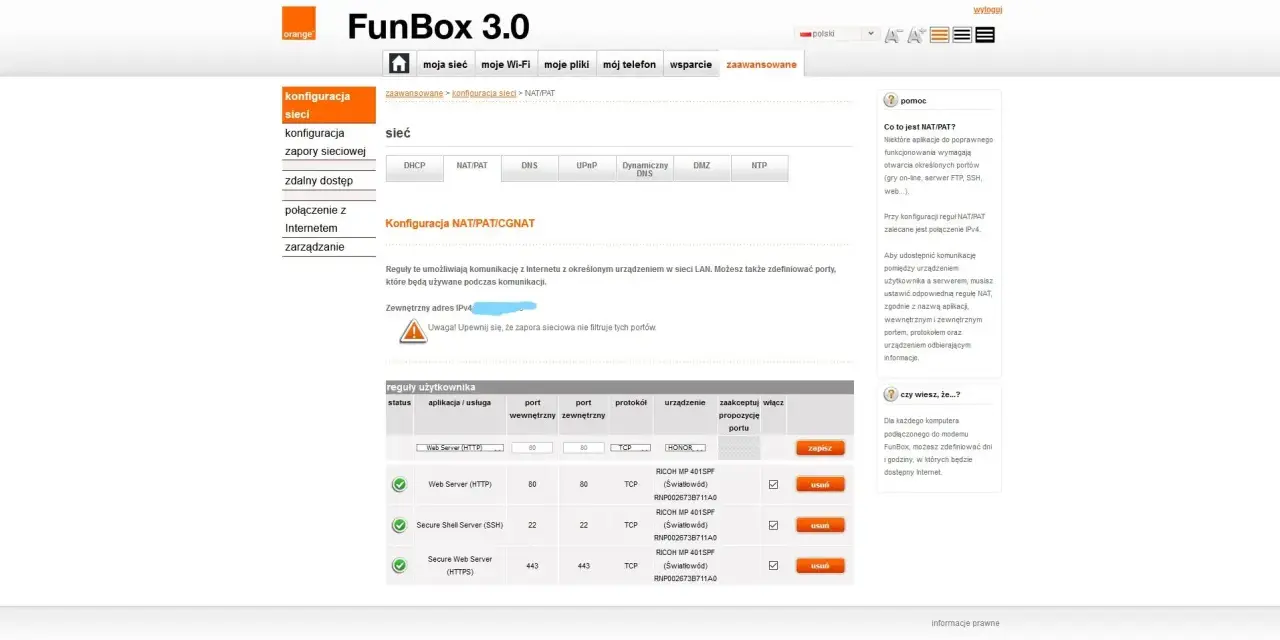Open 'zdalny dostęp' in the sidebar
This screenshot has height=640, width=1280.
tap(329, 180)
